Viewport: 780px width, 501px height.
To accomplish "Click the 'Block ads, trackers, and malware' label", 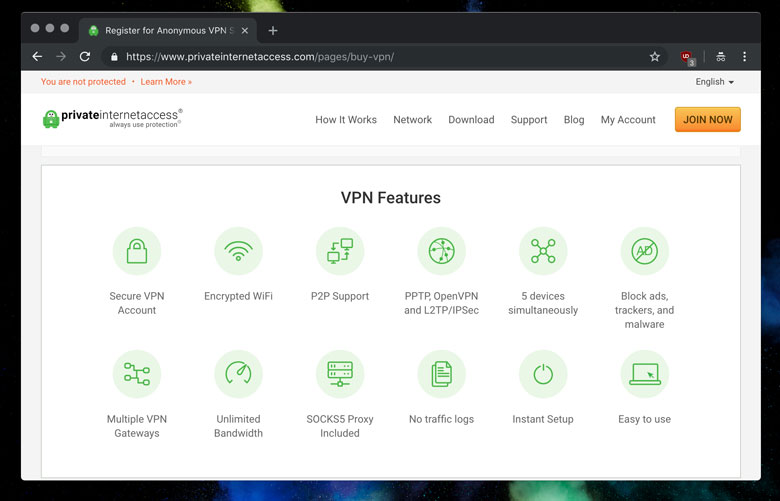I will [645, 310].
